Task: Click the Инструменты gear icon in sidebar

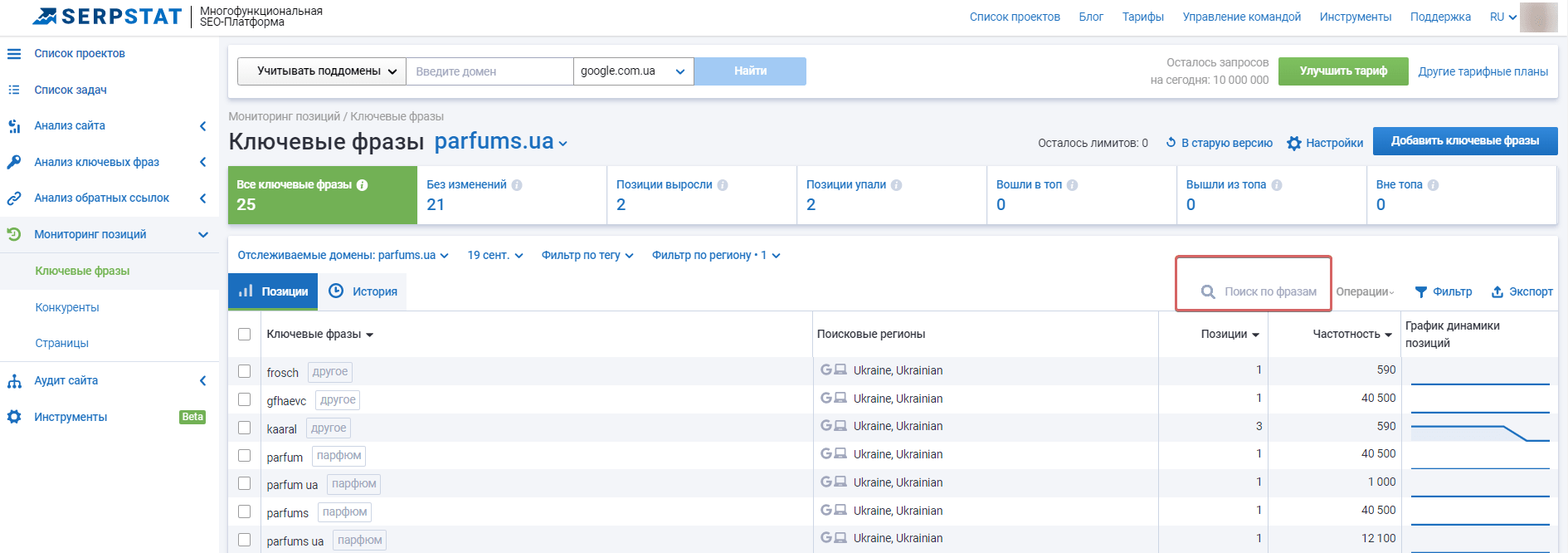Action: (x=14, y=417)
